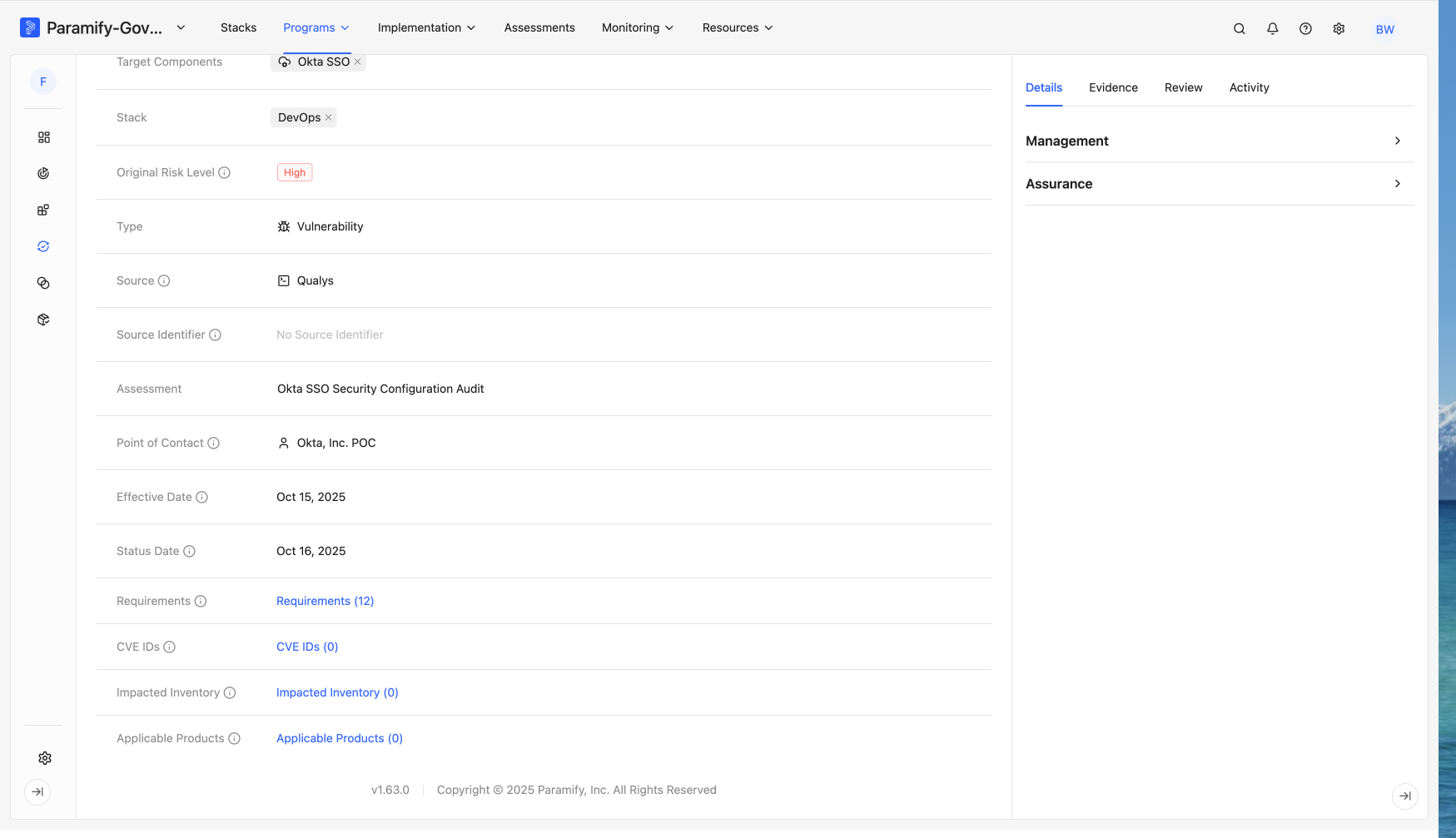Viewport: 1456px width, 838px height.
Task: Open the Implementation dropdown menu
Action: [x=427, y=27]
